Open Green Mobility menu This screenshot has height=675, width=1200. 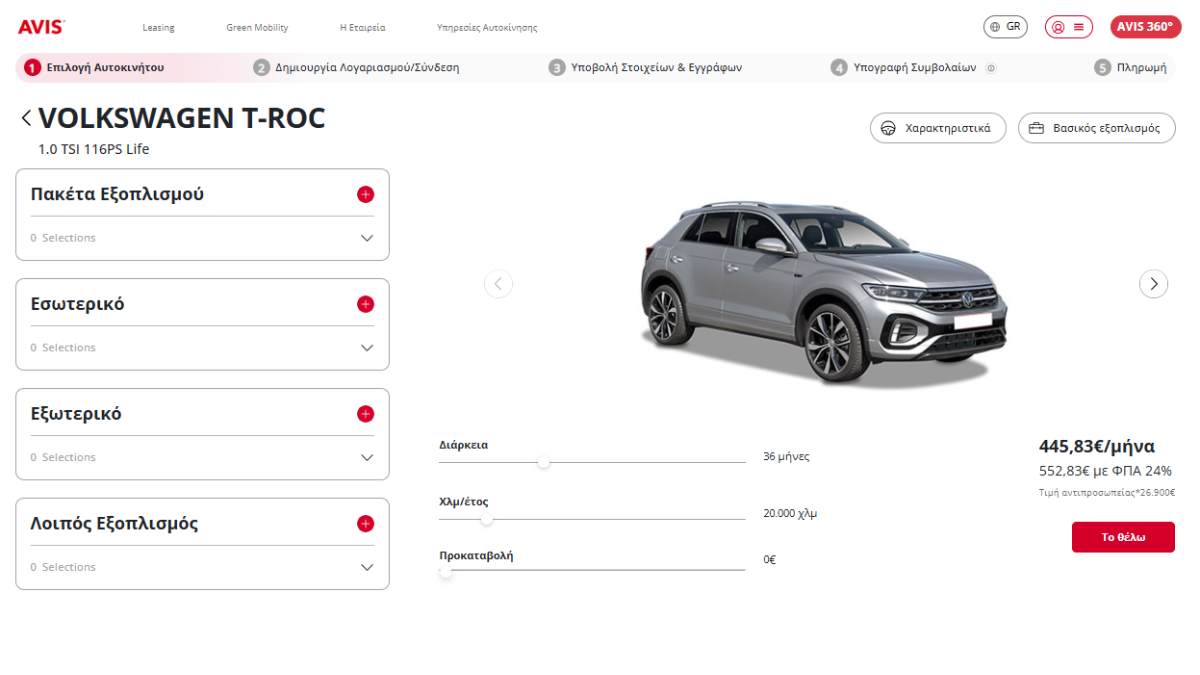257,28
